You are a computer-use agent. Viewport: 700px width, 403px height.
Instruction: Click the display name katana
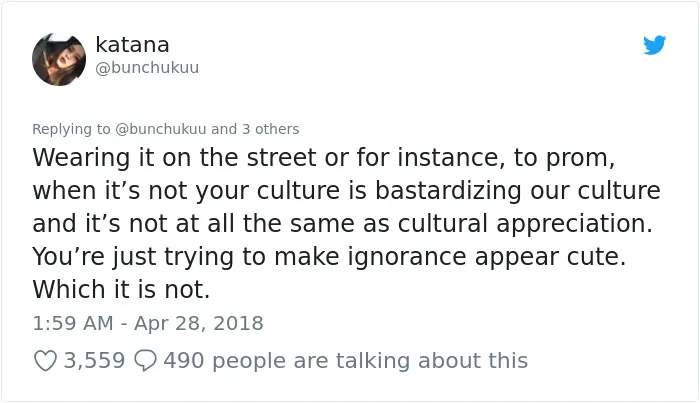(x=132, y=45)
